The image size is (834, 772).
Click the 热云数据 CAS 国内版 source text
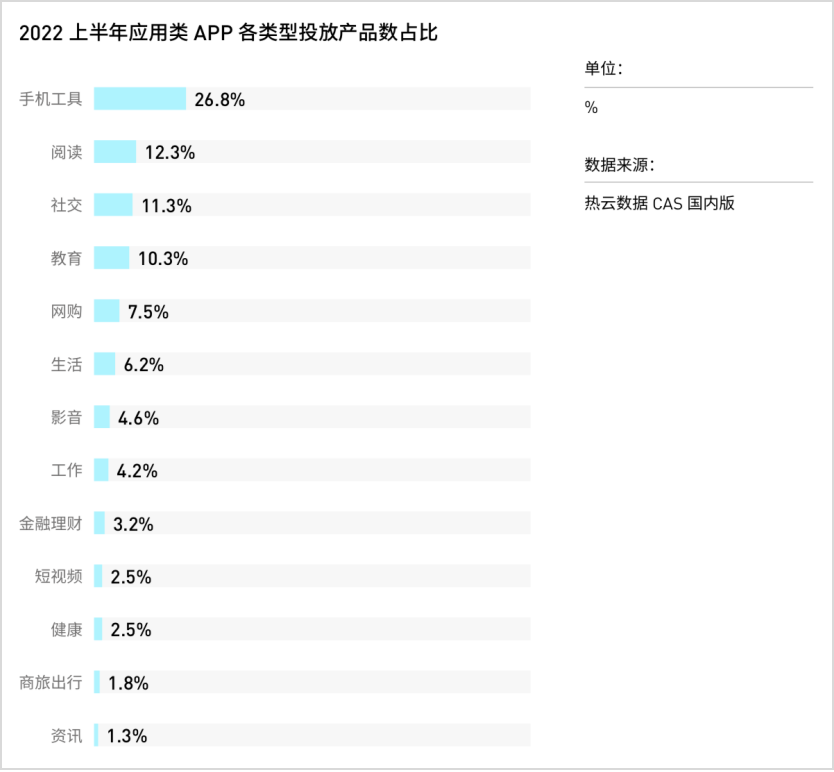[x=660, y=203]
